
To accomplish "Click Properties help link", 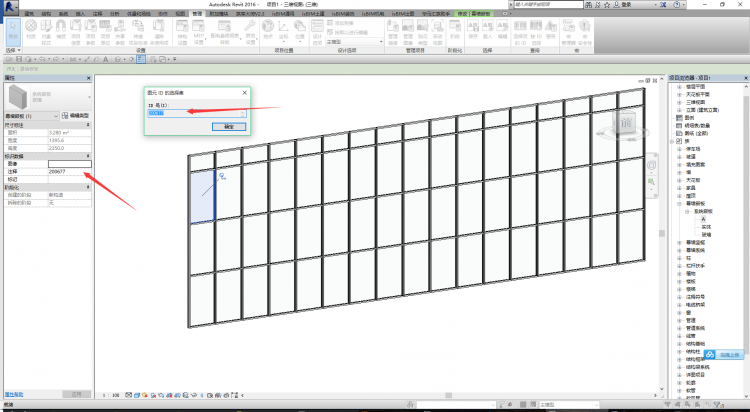I will (x=14, y=394).
